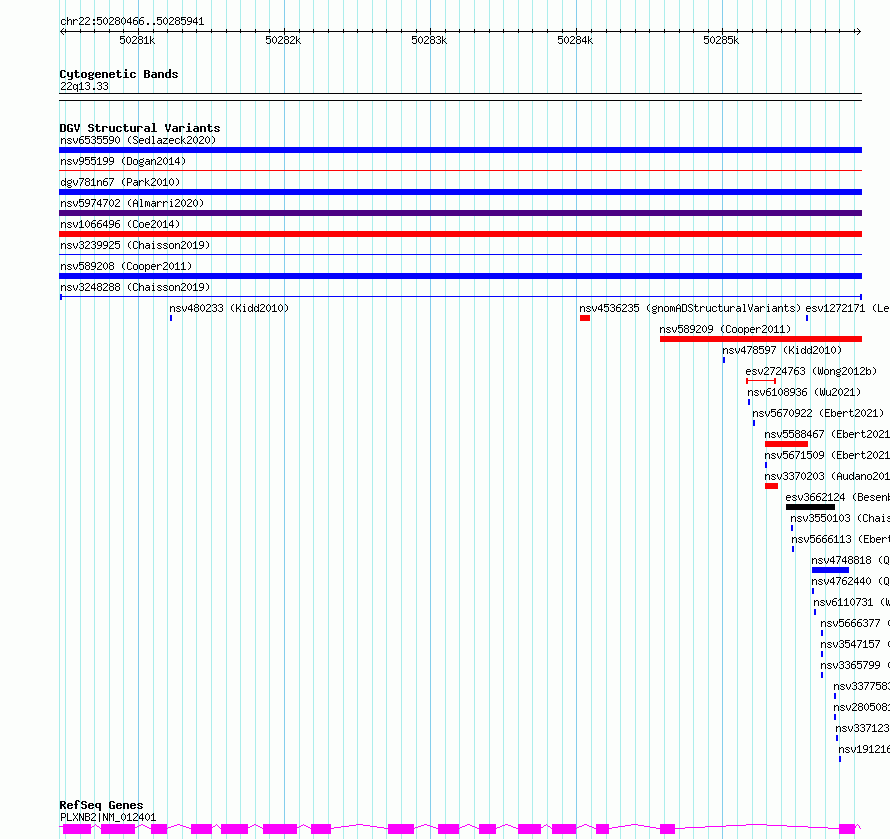Open nsv3547157 variant label

[855, 644]
